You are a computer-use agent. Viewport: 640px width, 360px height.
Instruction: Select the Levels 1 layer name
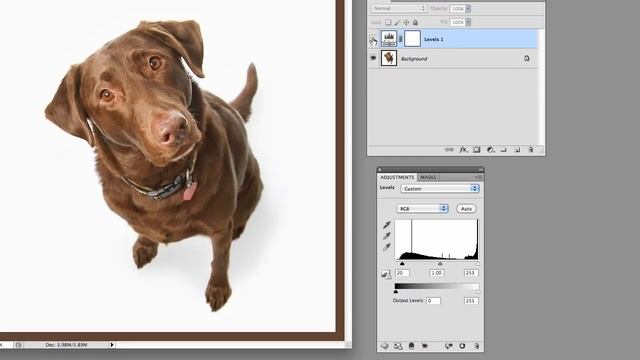433,39
